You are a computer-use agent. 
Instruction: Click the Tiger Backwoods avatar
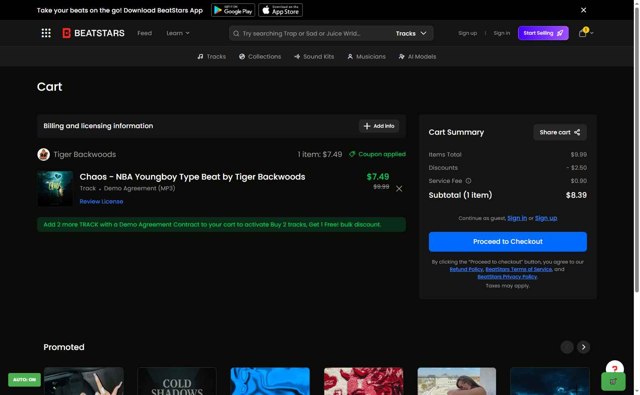click(x=43, y=154)
